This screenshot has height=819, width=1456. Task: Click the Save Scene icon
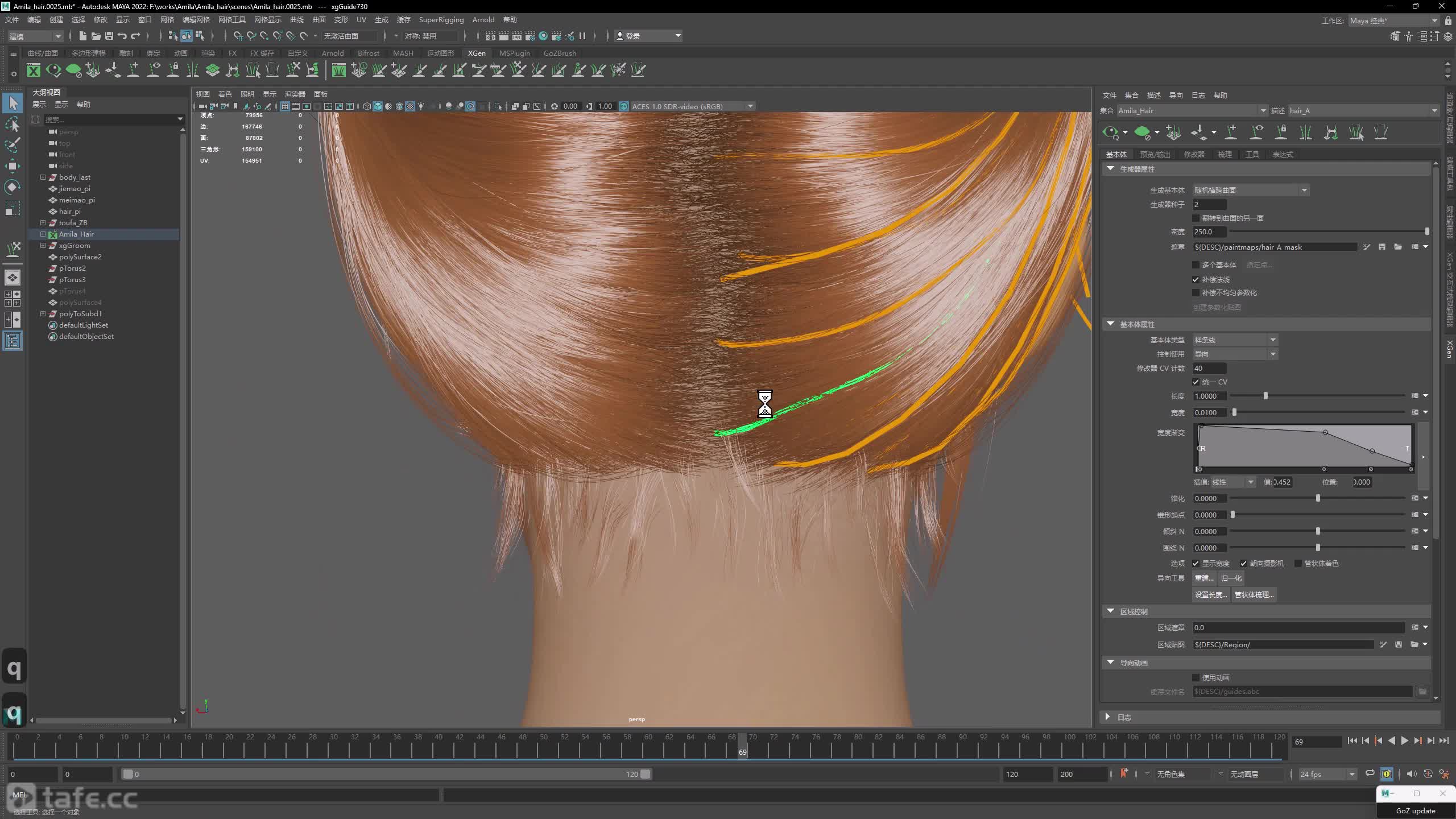(x=109, y=36)
